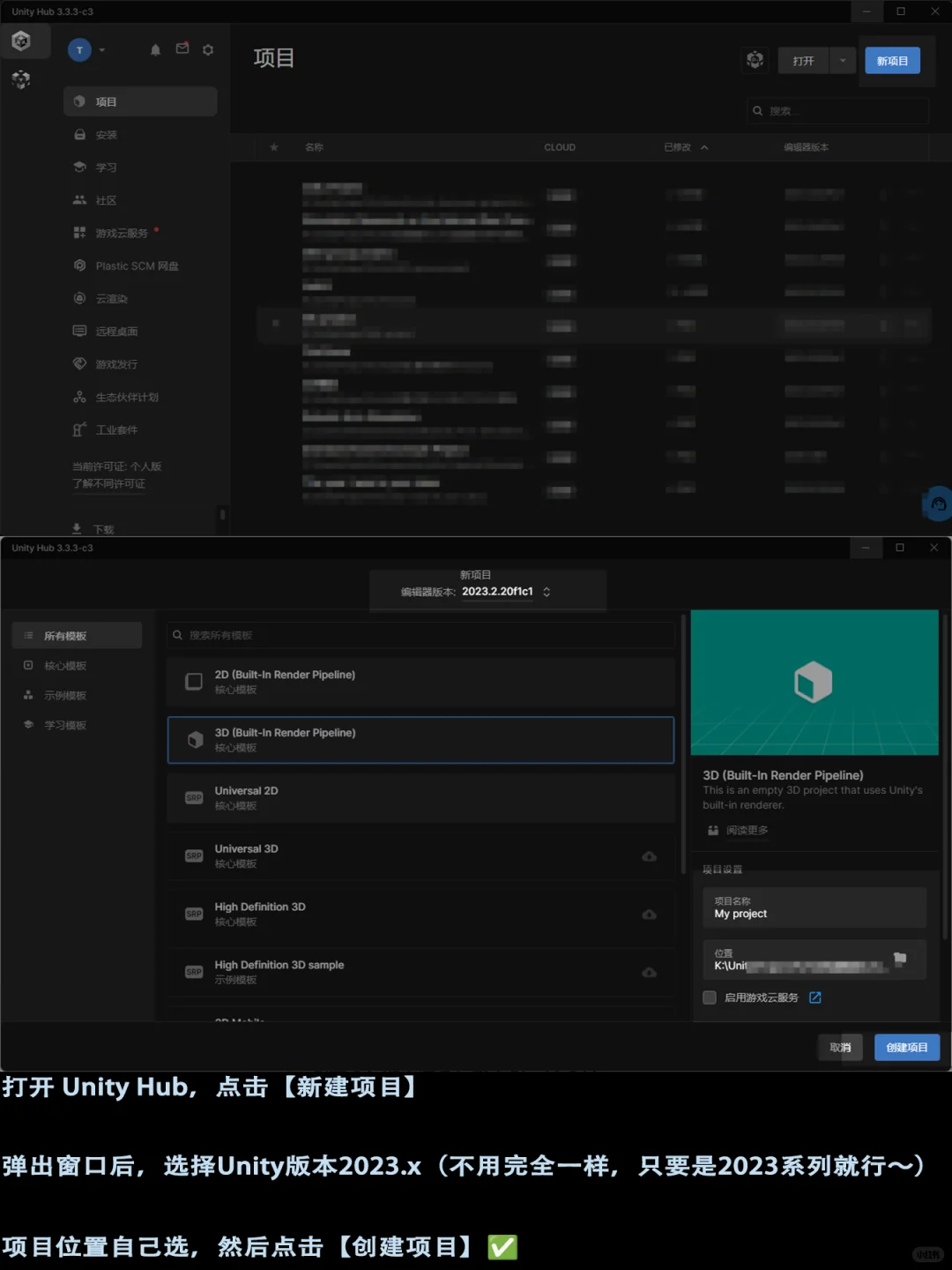Click the cloud download icon on Universal 3D
The width and height of the screenshot is (952, 1270).
(650, 856)
